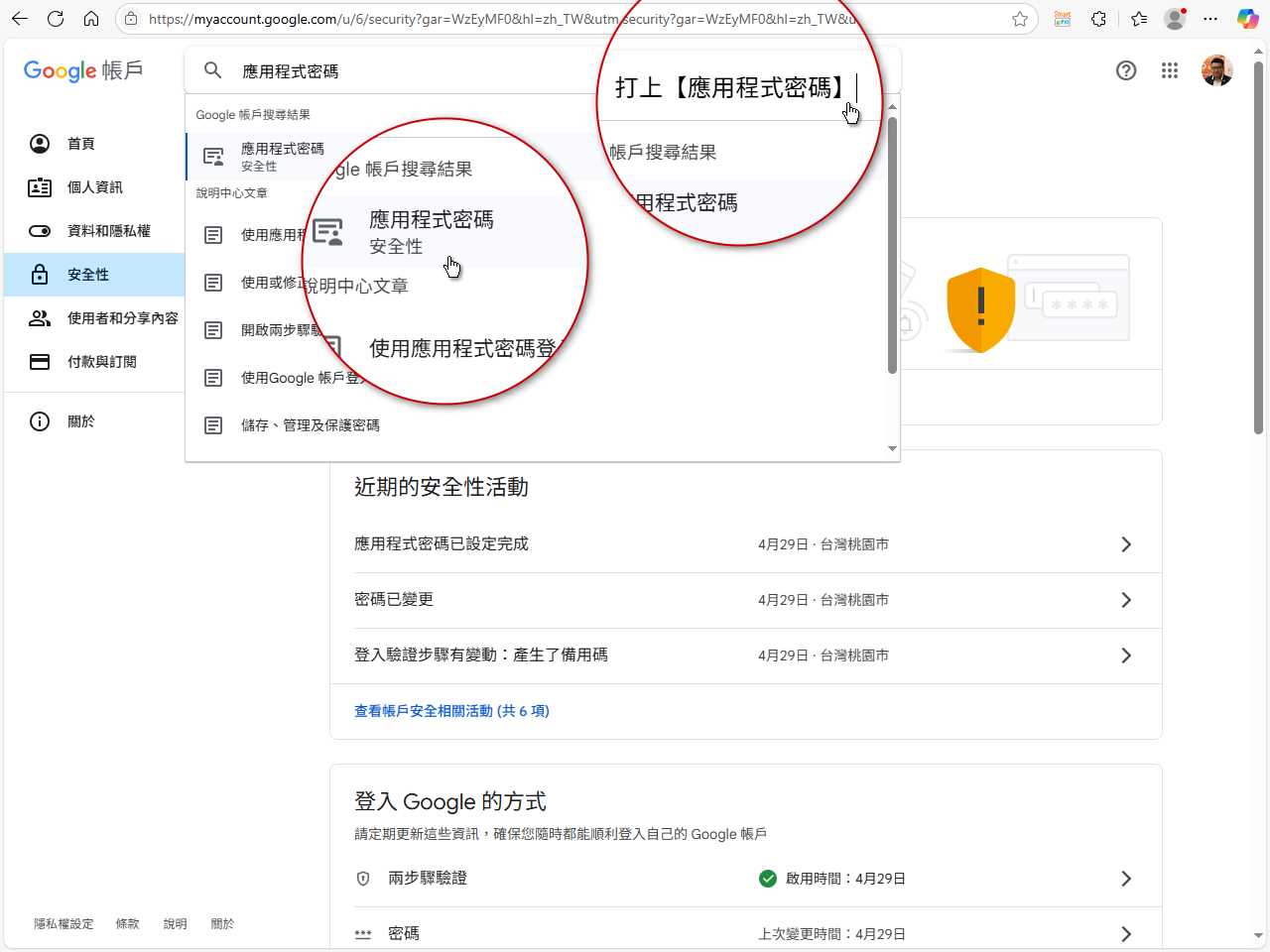Click the 使用者和分享內容 people icon
The height and width of the screenshot is (952, 1270).
point(40,318)
